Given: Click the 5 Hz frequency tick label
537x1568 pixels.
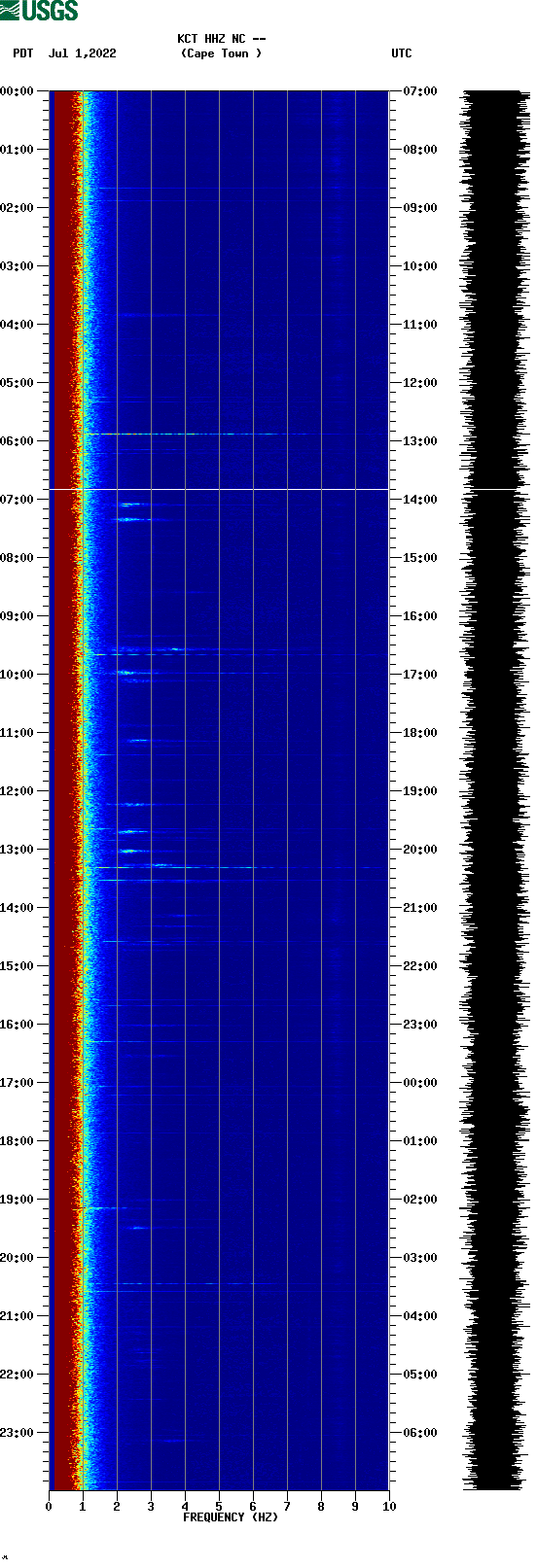Looking at the screenshot, I should [x=219, y=1507].
